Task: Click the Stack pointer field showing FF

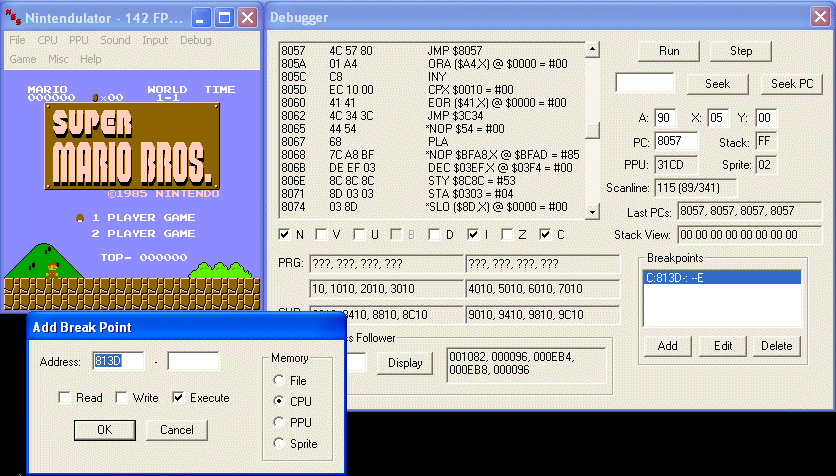Action: tap(766, 141)
